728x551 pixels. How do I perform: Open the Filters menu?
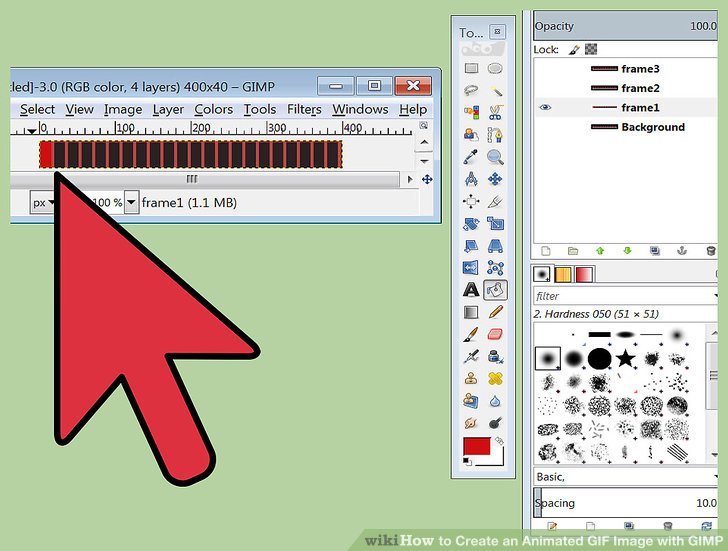[304, 110]
